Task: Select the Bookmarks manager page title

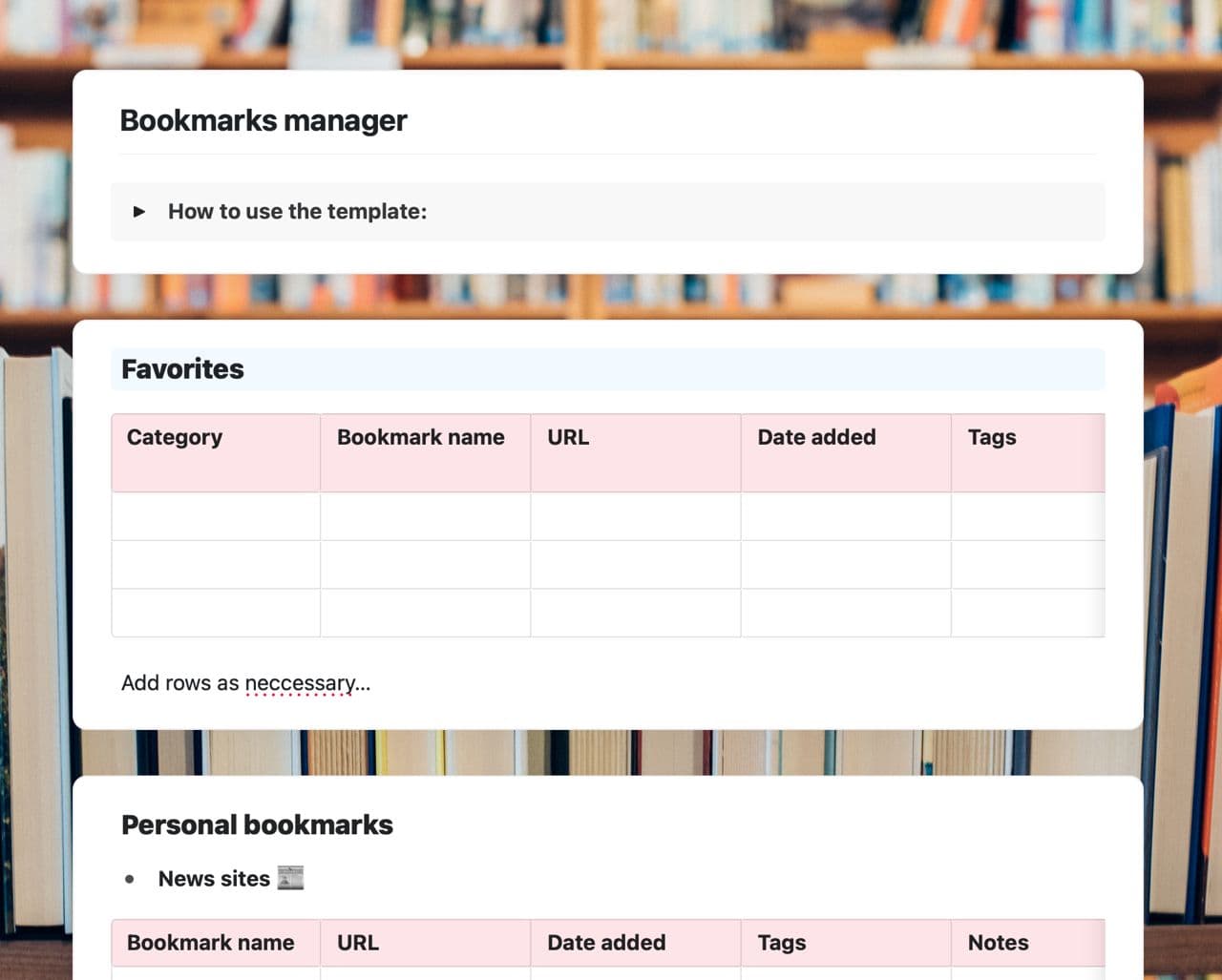Action: tap(263, 121)
